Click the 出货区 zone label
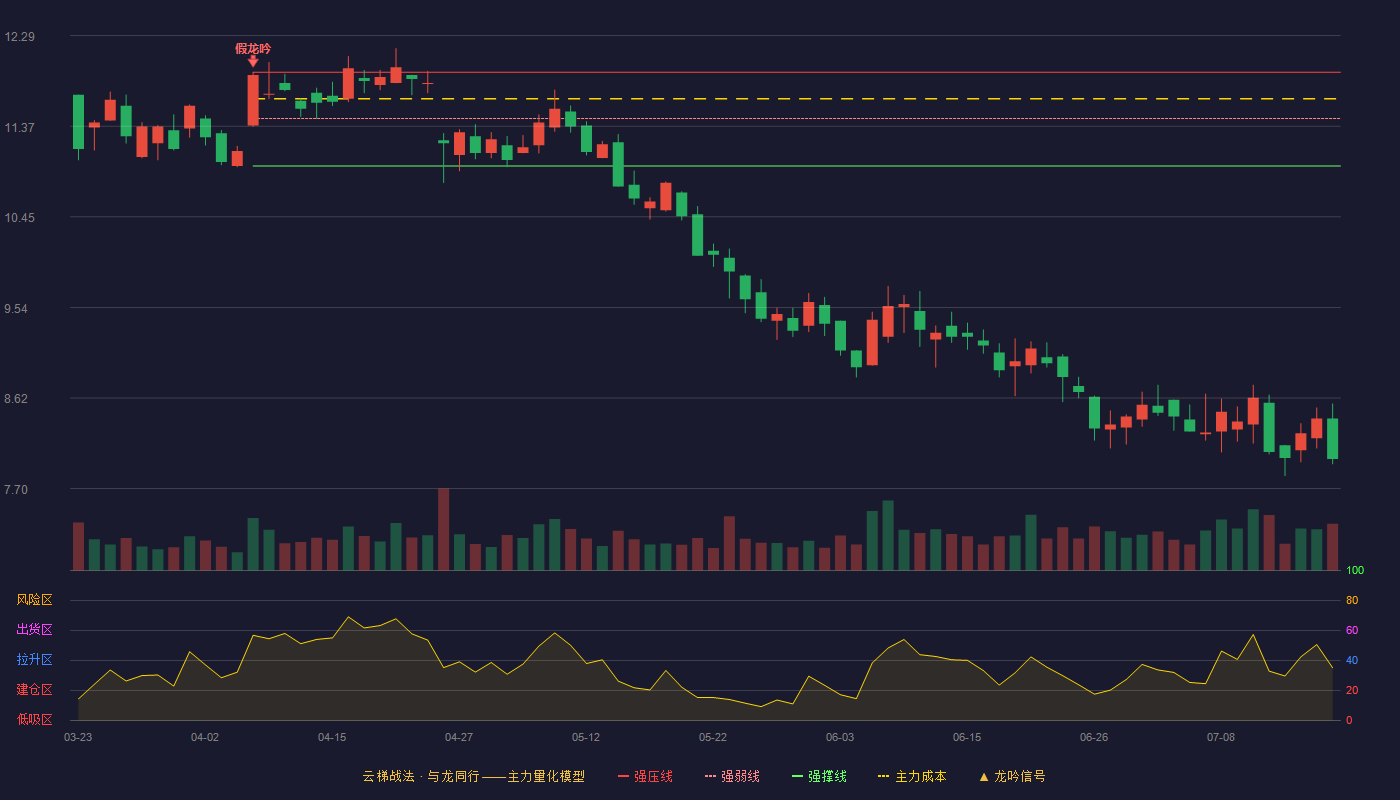The height and width of the screenshot is (800, 1400). coord(34,630)
